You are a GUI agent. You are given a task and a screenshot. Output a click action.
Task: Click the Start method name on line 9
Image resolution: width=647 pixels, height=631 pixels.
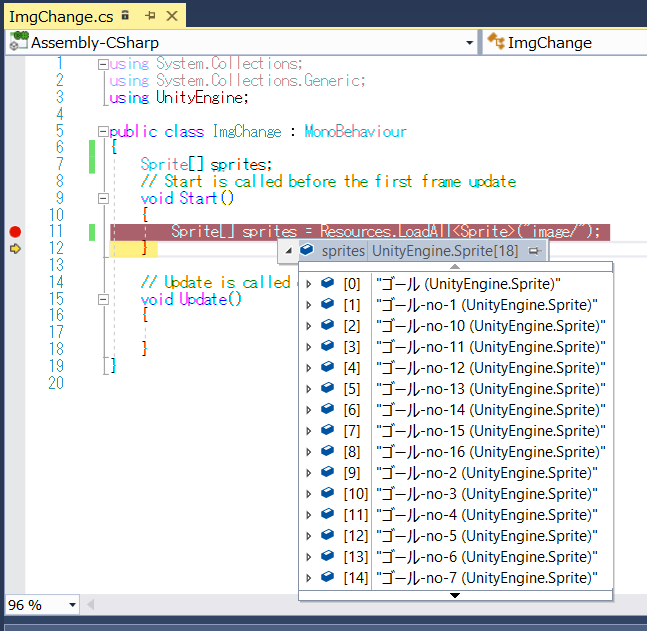pos(198,199)
